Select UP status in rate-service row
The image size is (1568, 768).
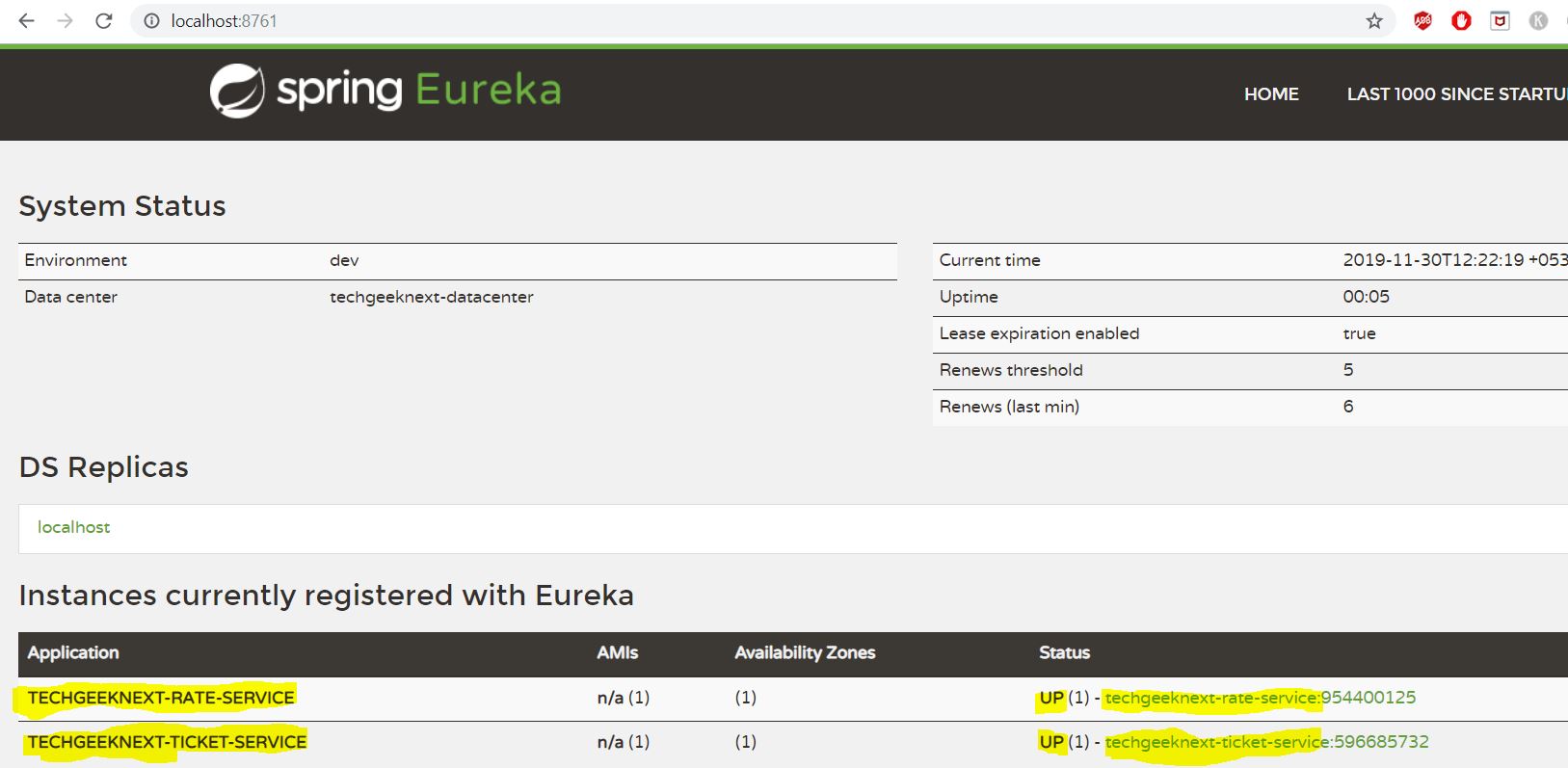[x=1051, y=698]
